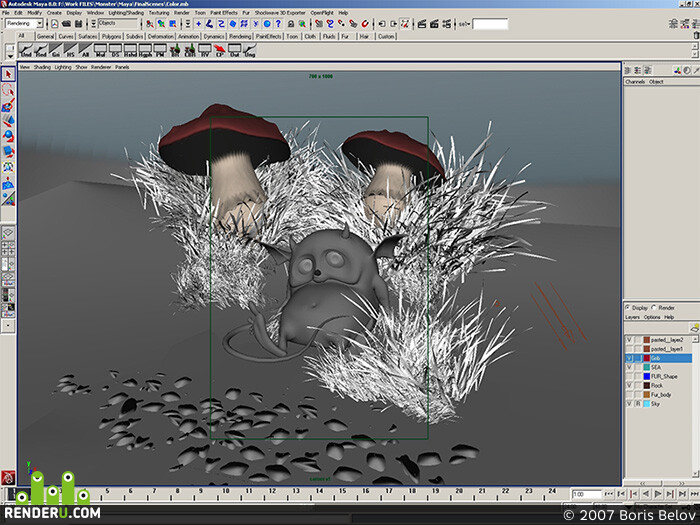
Task: Activate the Lasso selection tool
Action: click(x=8, y=90)
